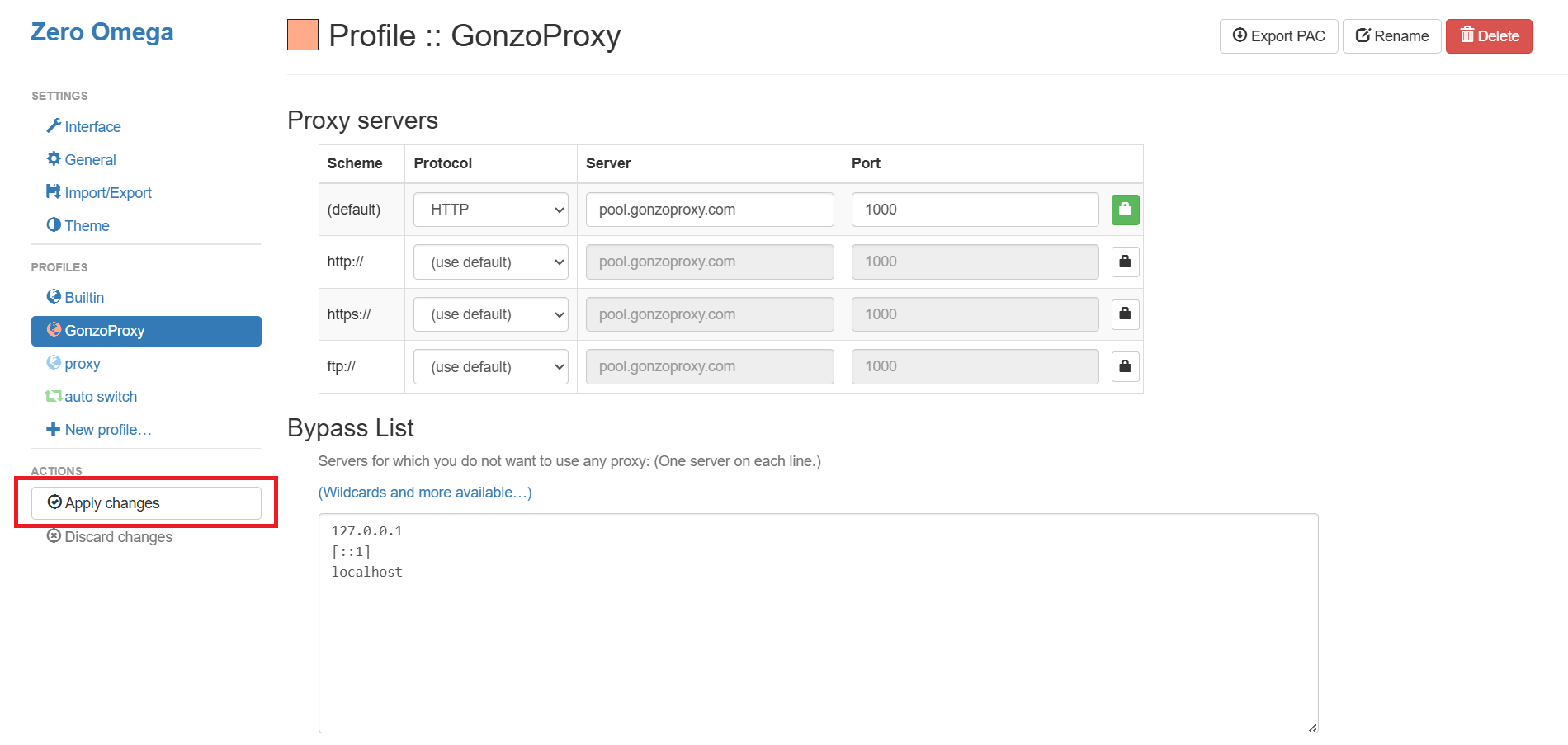Click the ftp:// row server field
The height and width of the screenshot is (745, 1568).
[x=710, y=366]
